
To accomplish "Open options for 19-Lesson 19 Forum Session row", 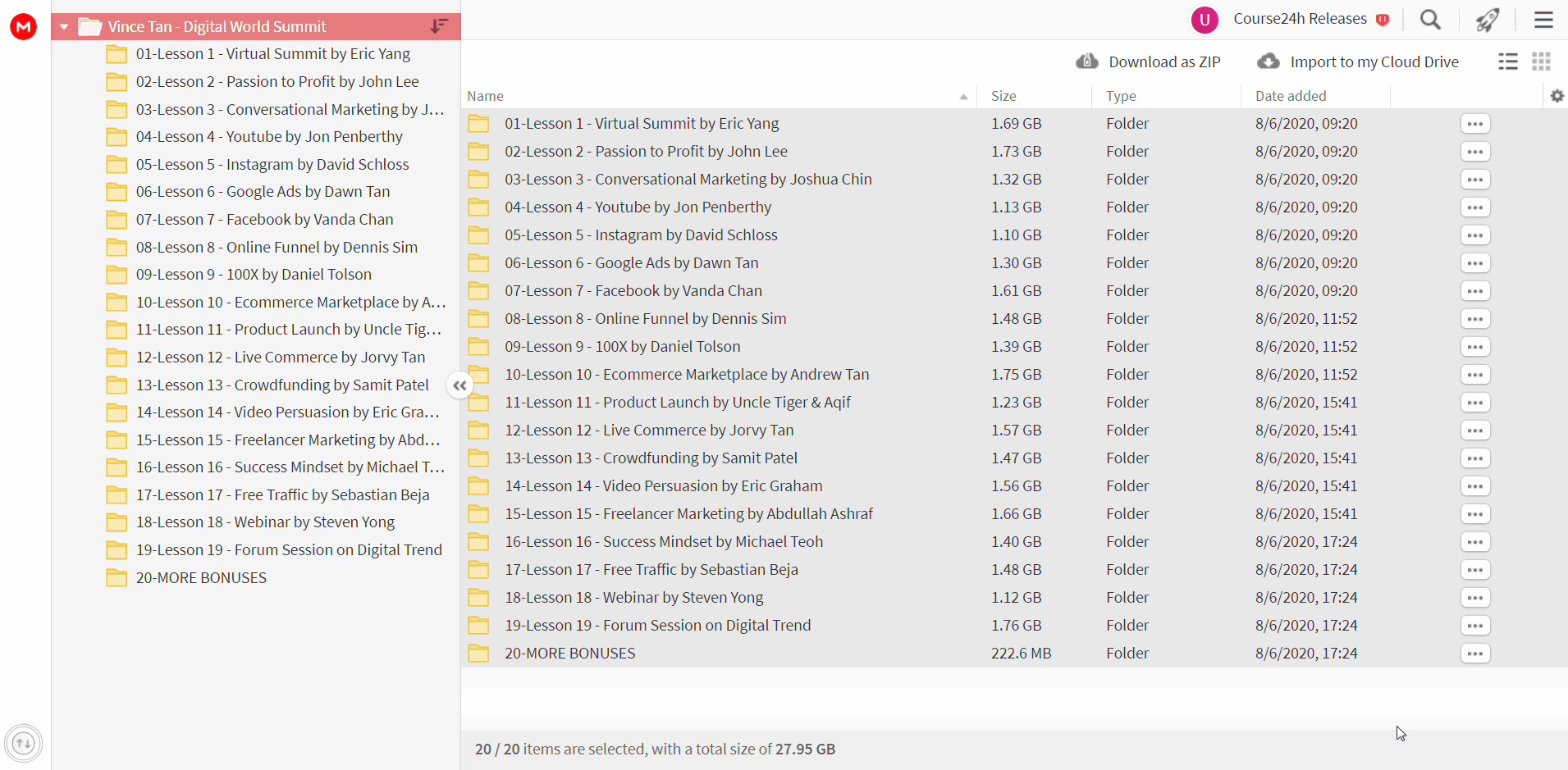I will tap(1475, 626).
